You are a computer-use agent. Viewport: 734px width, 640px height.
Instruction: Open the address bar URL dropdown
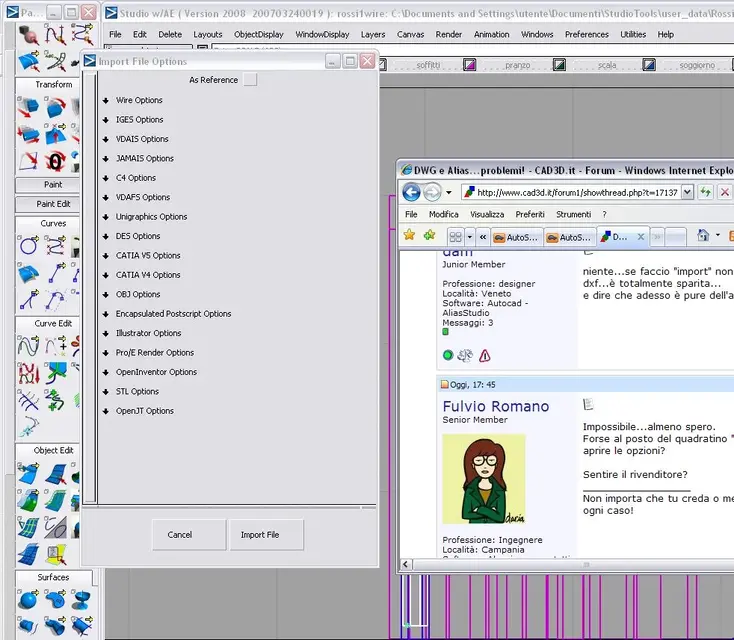[x=687, y=192]
